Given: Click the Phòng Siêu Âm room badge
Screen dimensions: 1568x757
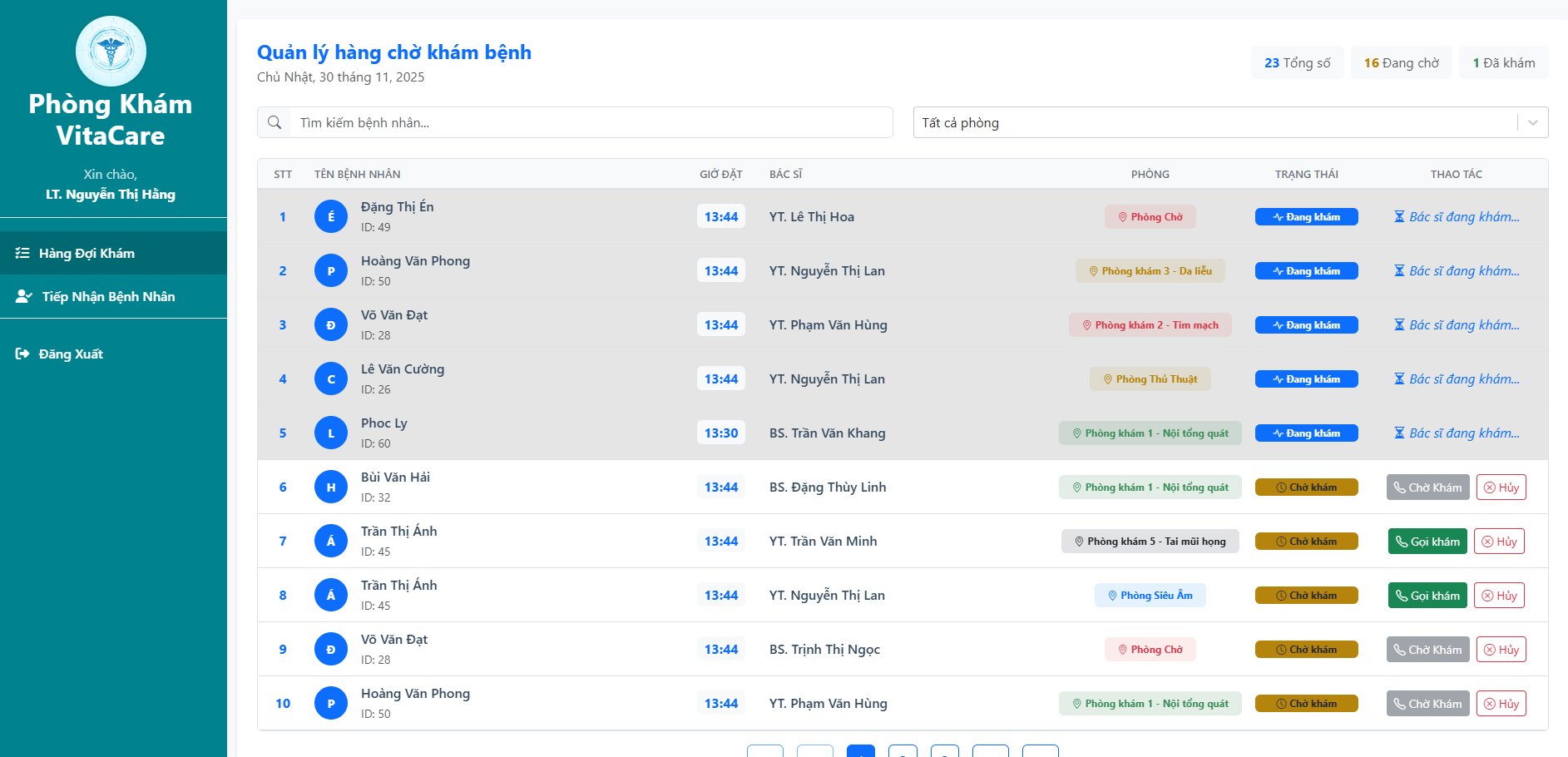Looking at the screenshot, I should click(x=1150, y=596).
